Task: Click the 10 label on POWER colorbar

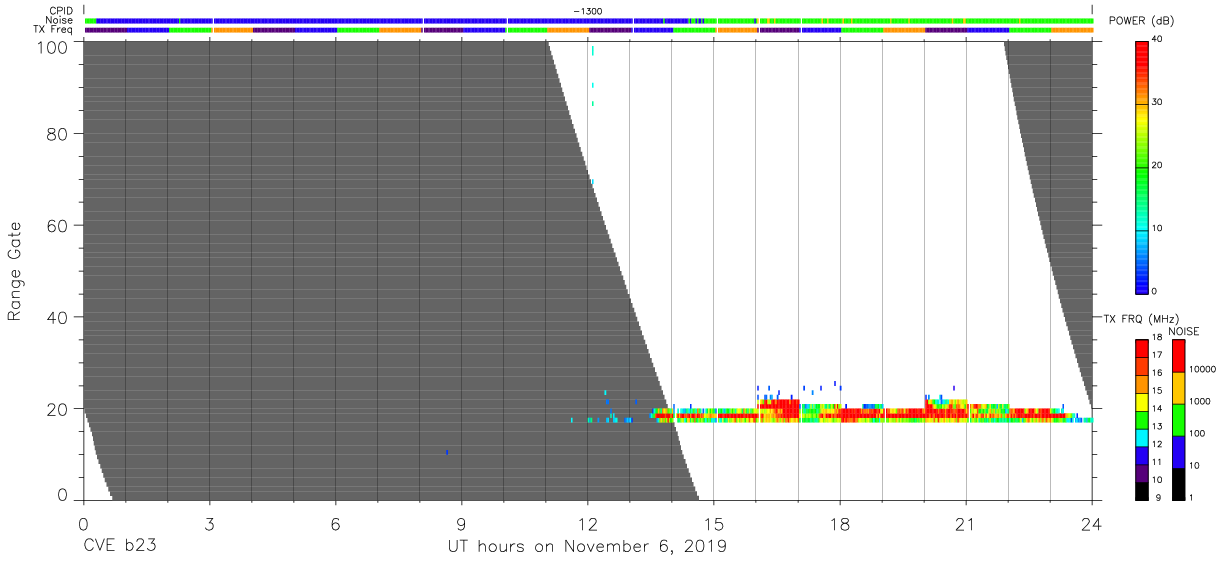Action: [1159, 229]
